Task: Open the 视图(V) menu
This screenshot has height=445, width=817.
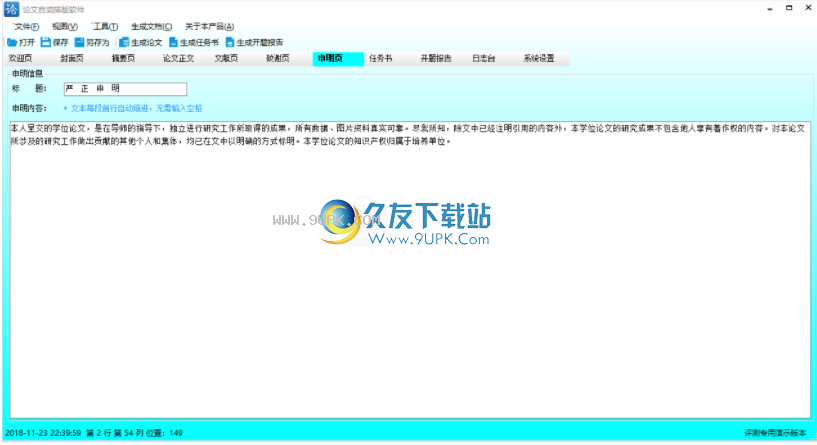Action: pos(65,27)
